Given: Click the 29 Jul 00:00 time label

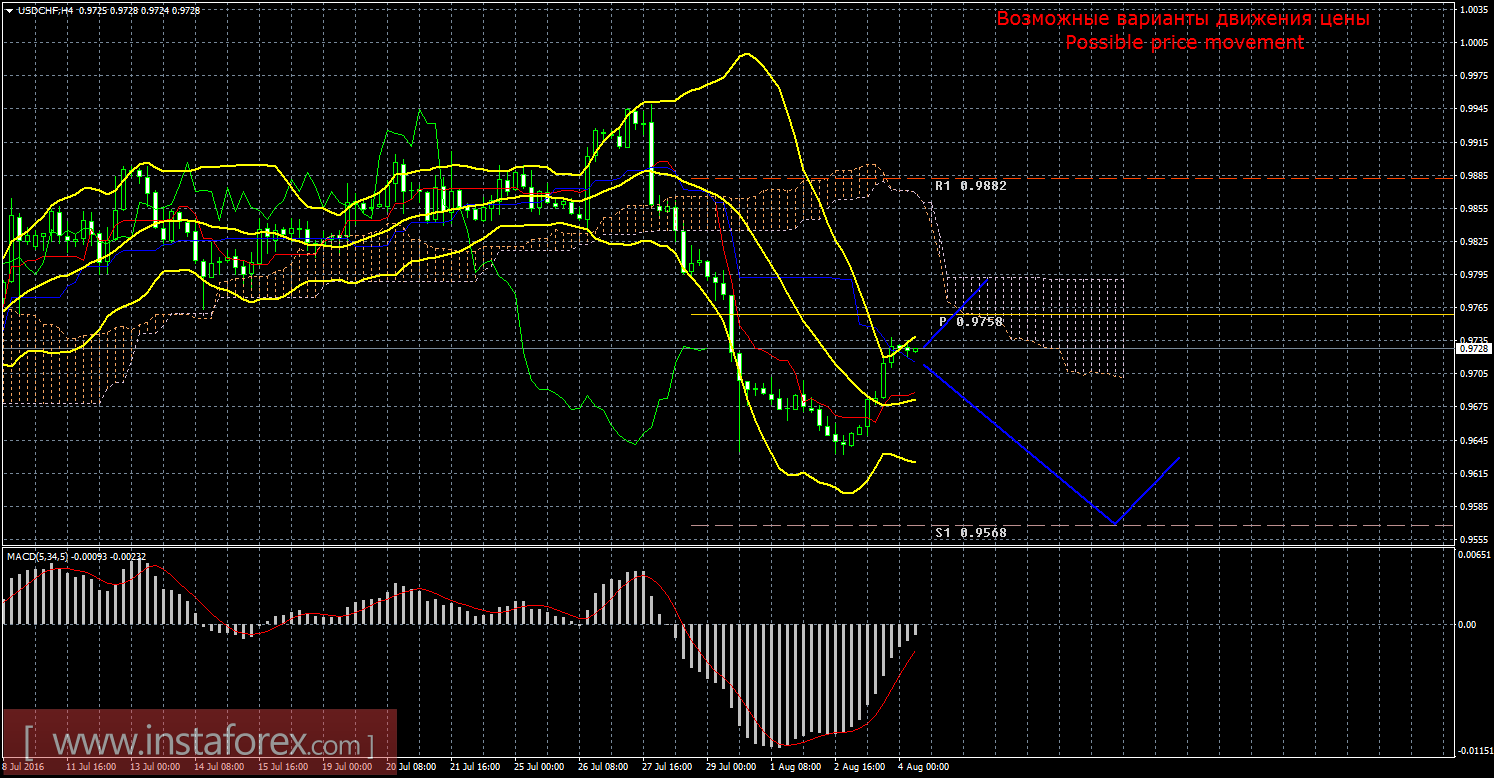Looking at the screenshot, I should [732, 768].
